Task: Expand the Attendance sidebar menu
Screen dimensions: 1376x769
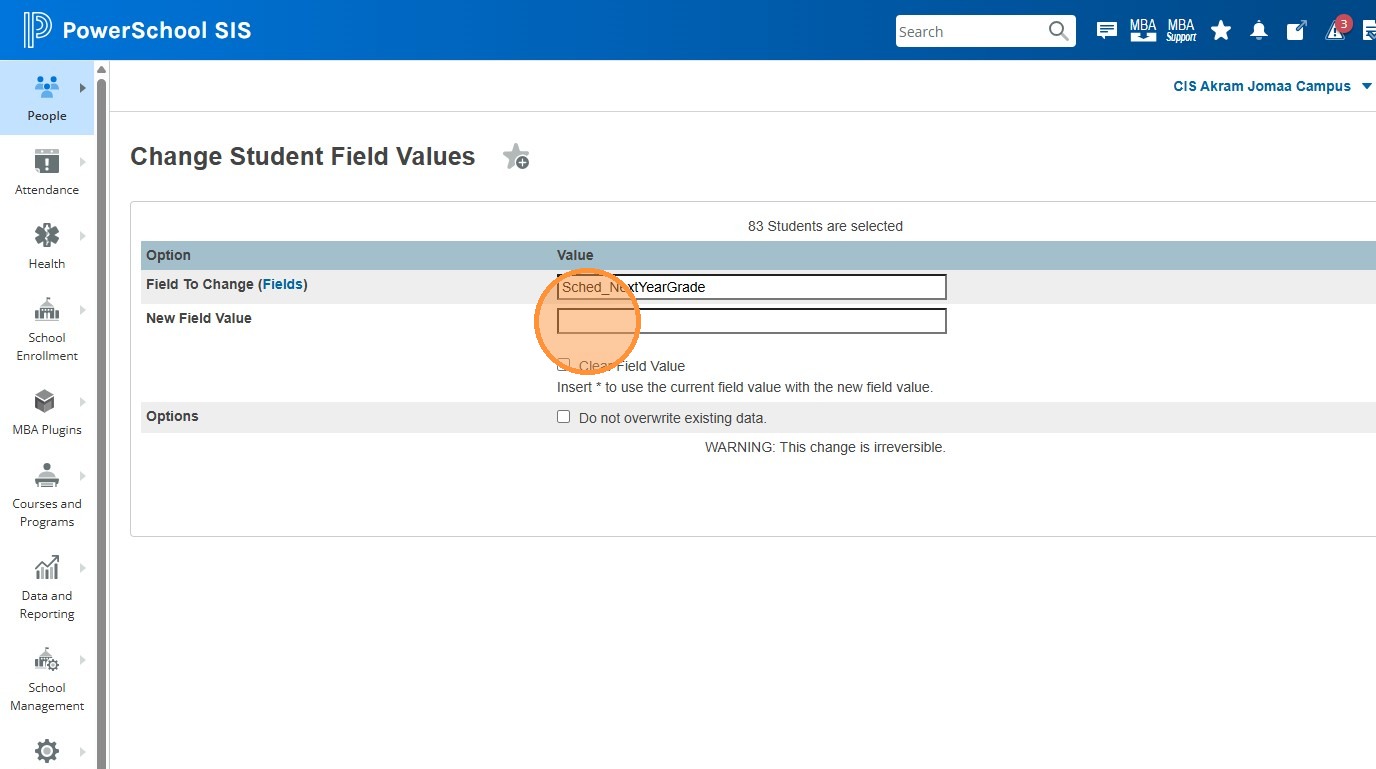Action: tap(47, 172)
